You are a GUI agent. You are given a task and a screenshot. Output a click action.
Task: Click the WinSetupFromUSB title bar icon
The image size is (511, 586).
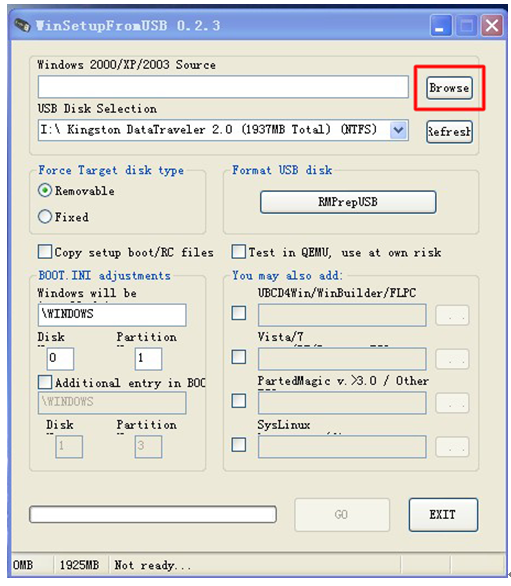click(22, 25)
